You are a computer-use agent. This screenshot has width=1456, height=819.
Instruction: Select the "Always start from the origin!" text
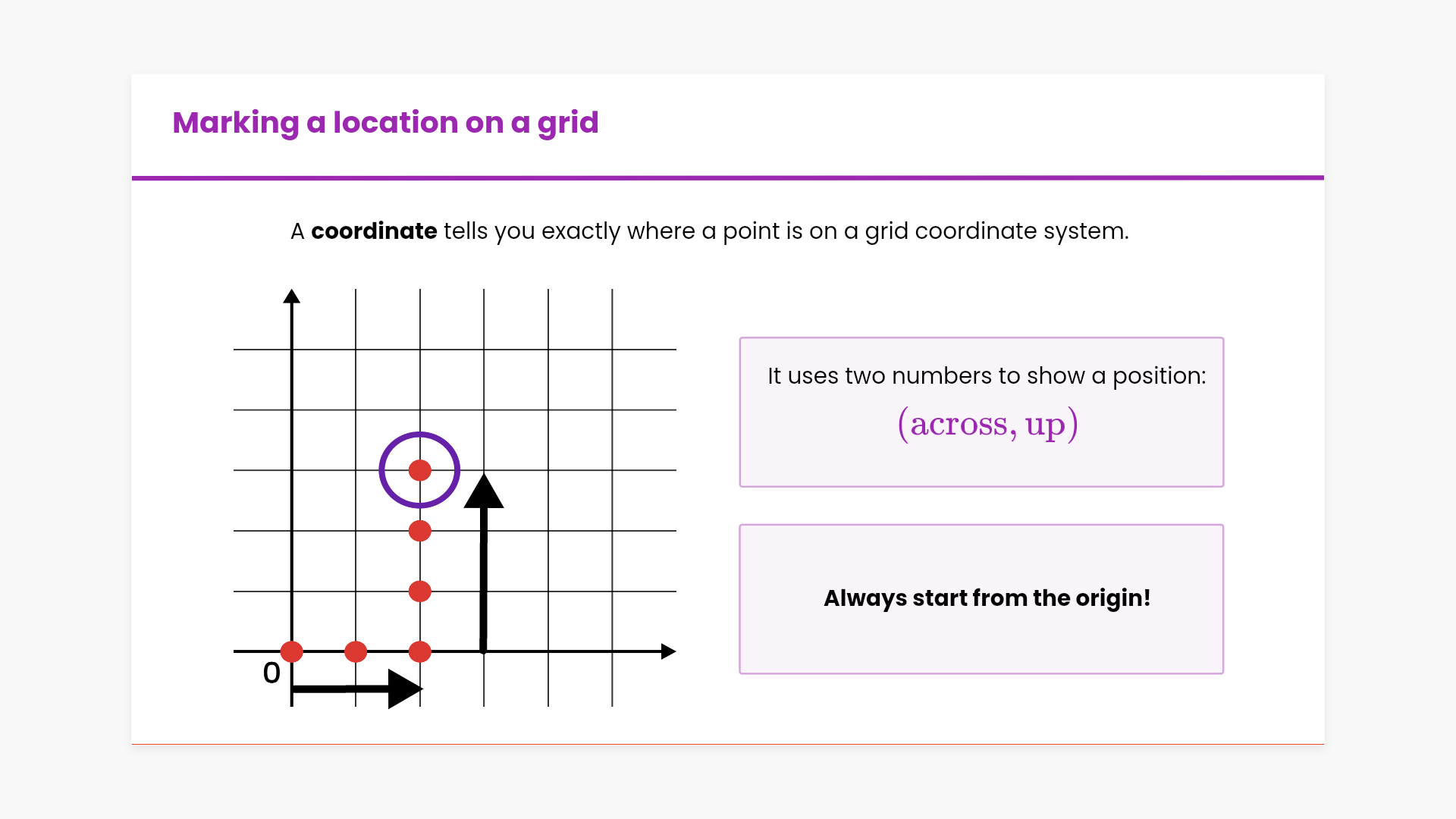987,598
